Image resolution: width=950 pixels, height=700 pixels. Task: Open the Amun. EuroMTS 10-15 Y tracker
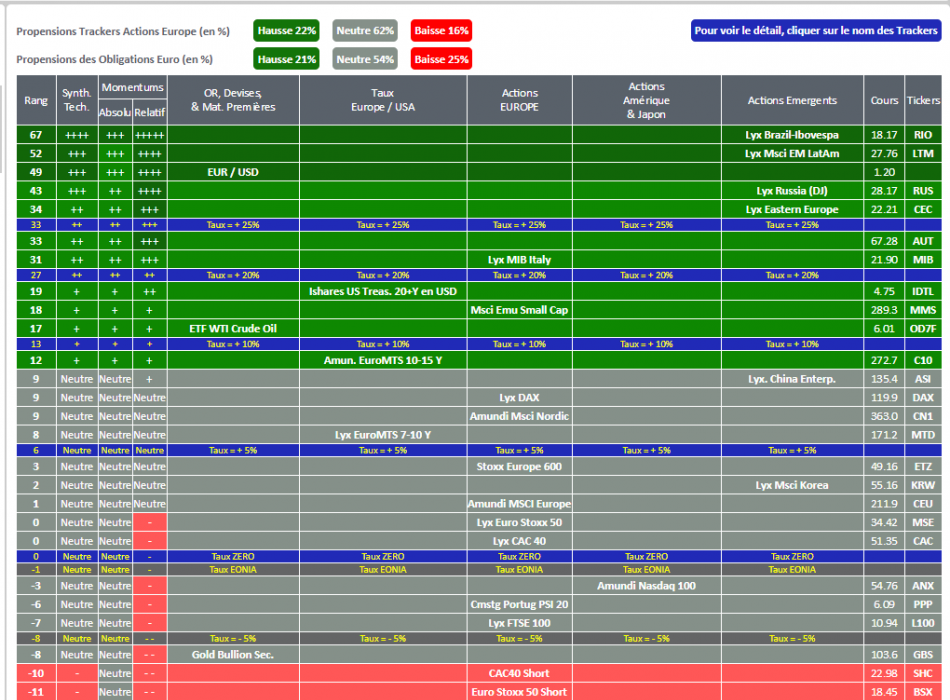click(x=383, y=361)
